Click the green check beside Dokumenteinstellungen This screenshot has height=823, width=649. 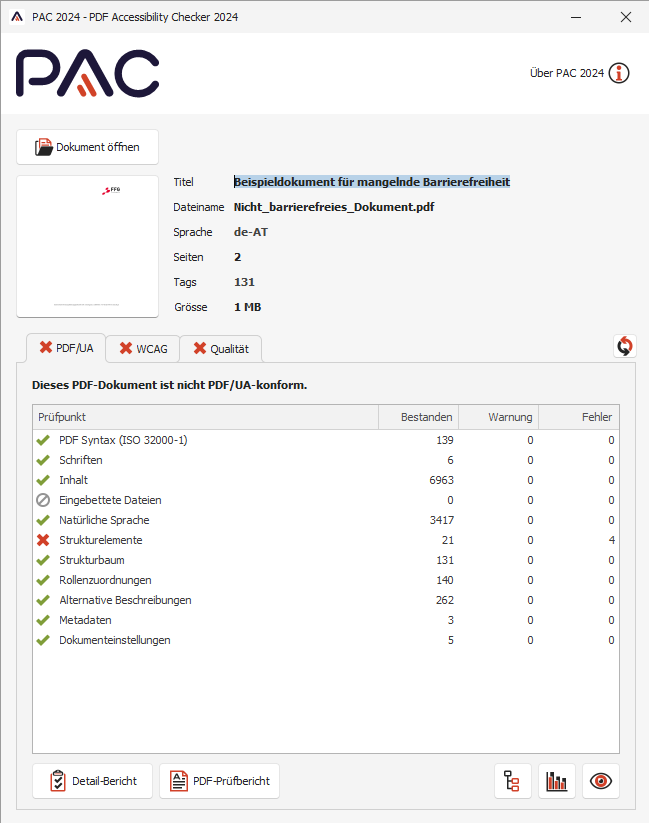coord(43,640)
